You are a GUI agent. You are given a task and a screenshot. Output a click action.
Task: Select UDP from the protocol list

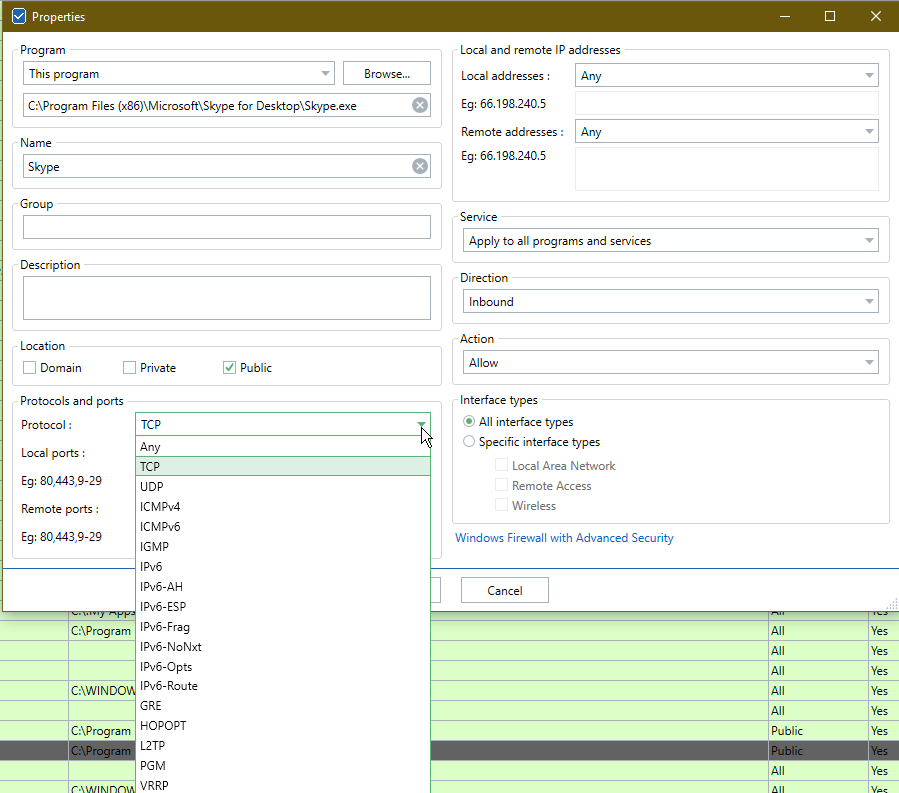coord(151,486)
